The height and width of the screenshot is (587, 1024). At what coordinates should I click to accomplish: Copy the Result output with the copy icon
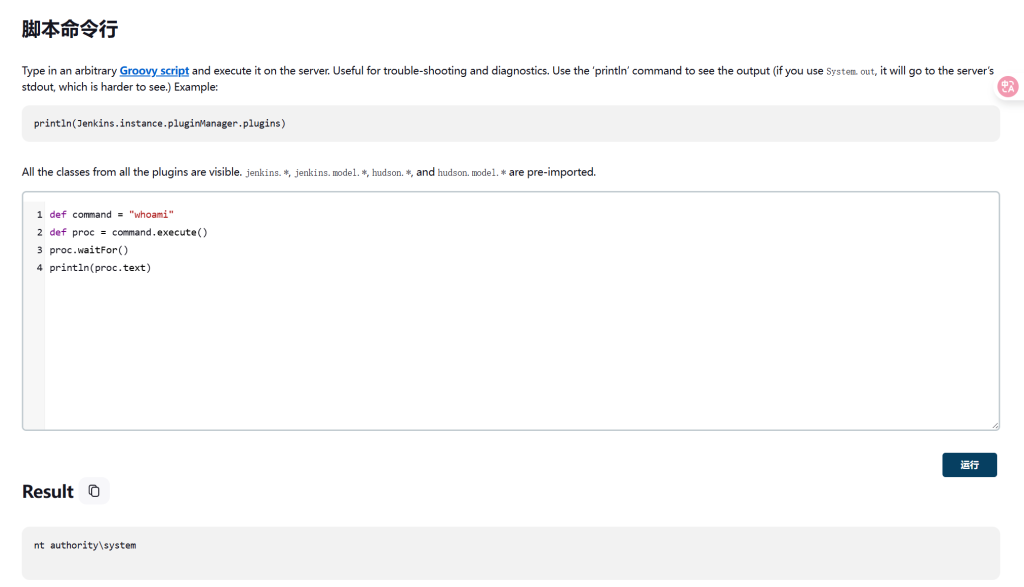94,491
